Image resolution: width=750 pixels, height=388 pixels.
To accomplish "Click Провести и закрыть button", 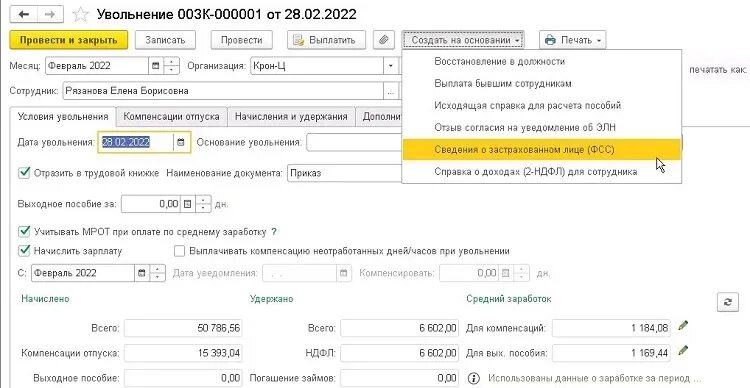I will pyautogui.click(x=69, y=40).
